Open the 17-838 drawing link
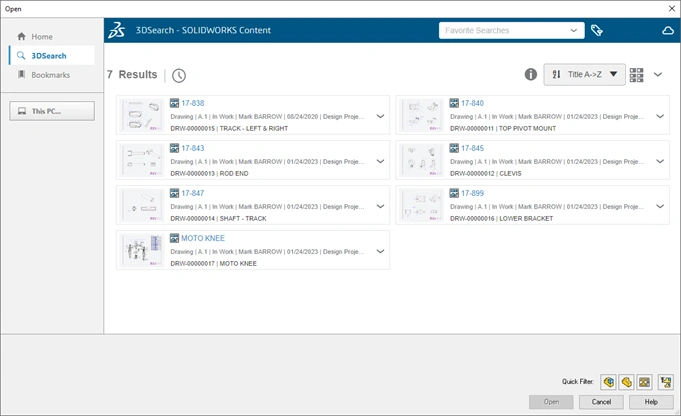 192,103
